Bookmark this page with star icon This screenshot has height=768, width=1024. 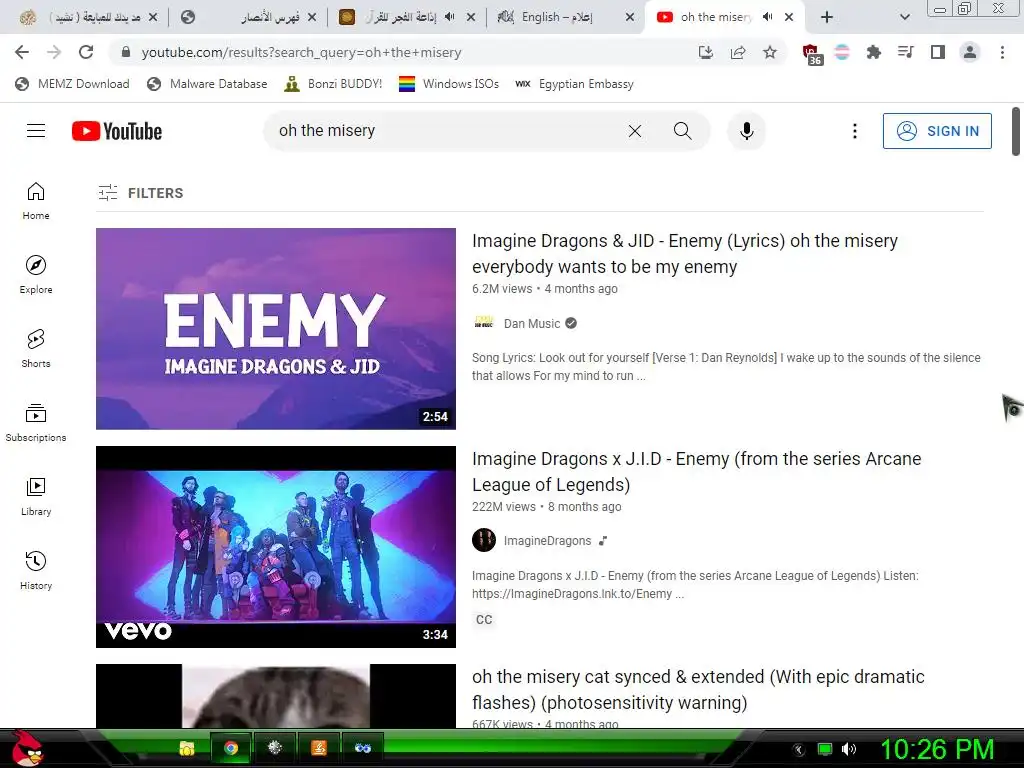[770, 52]
